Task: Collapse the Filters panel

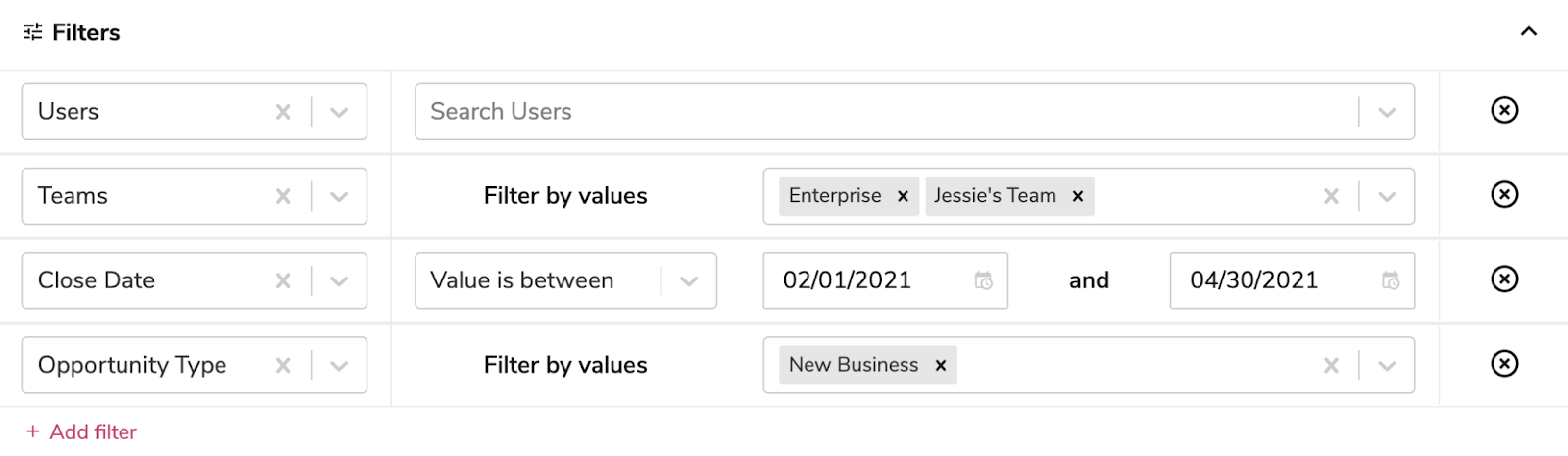Action: pyautogui.click(x=1528, y=32)
